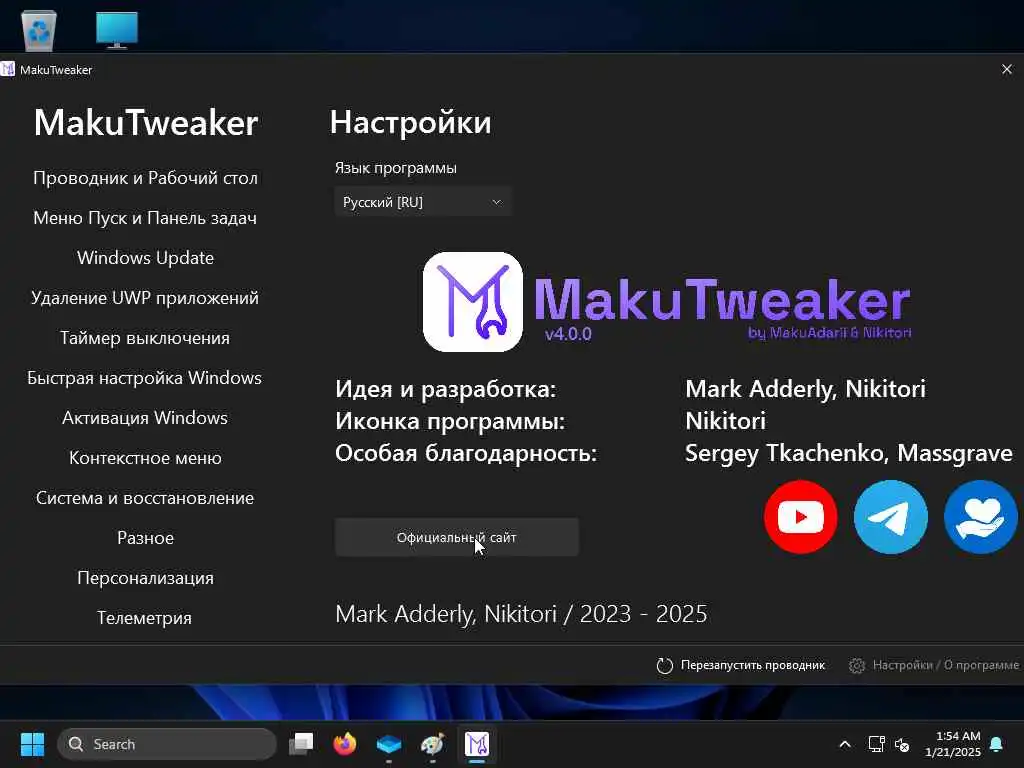This screenshot has width=1024, height=768.
Task: Go to Система и восстановление section
Action: click(x=145, y=498)
